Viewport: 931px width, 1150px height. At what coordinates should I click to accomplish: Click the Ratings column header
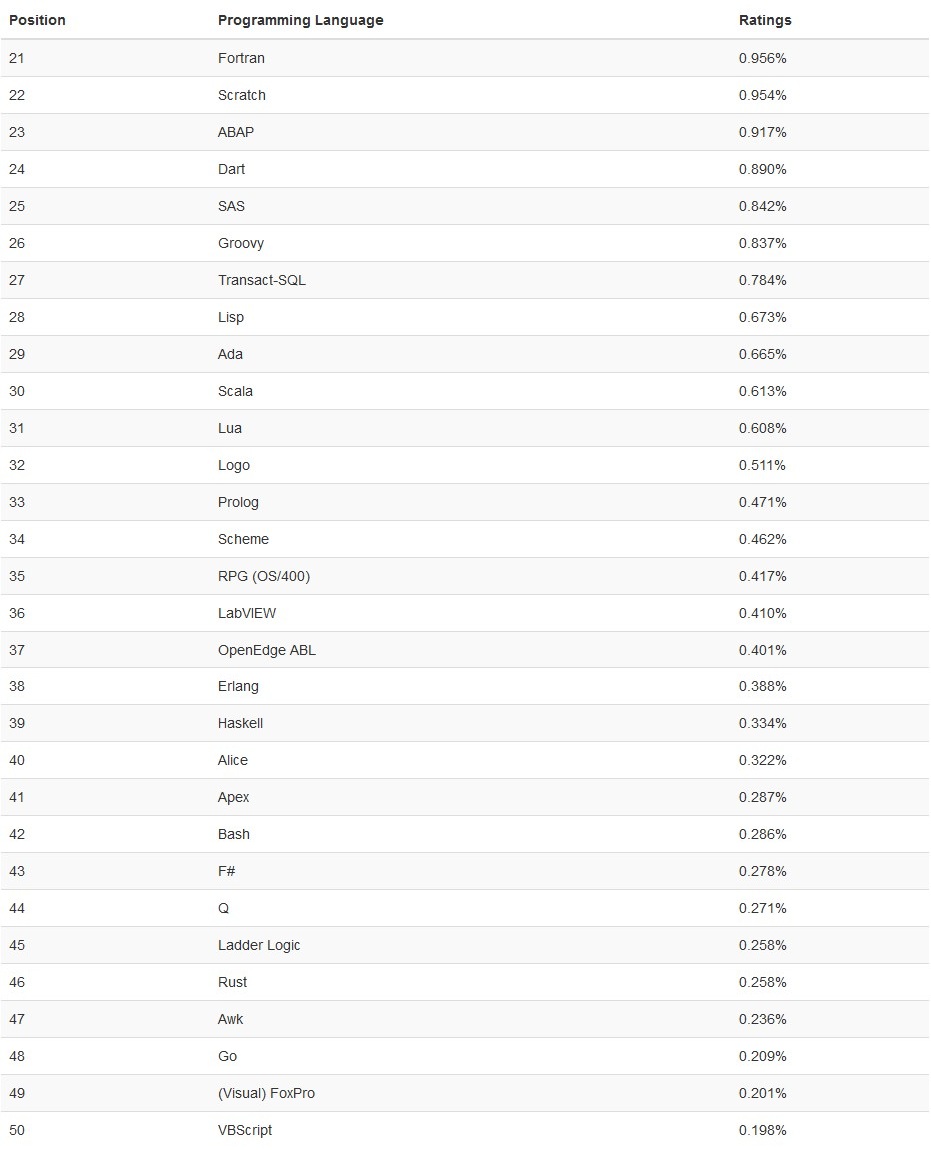pos(765,20)
